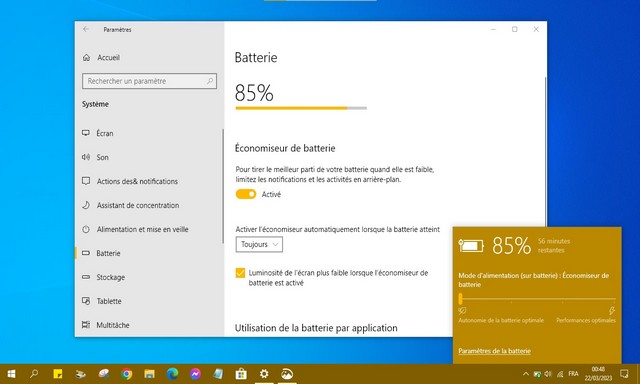Focus the Rechercher un paramètre search box
640x384 pixels.
click(x=149, y=81)
